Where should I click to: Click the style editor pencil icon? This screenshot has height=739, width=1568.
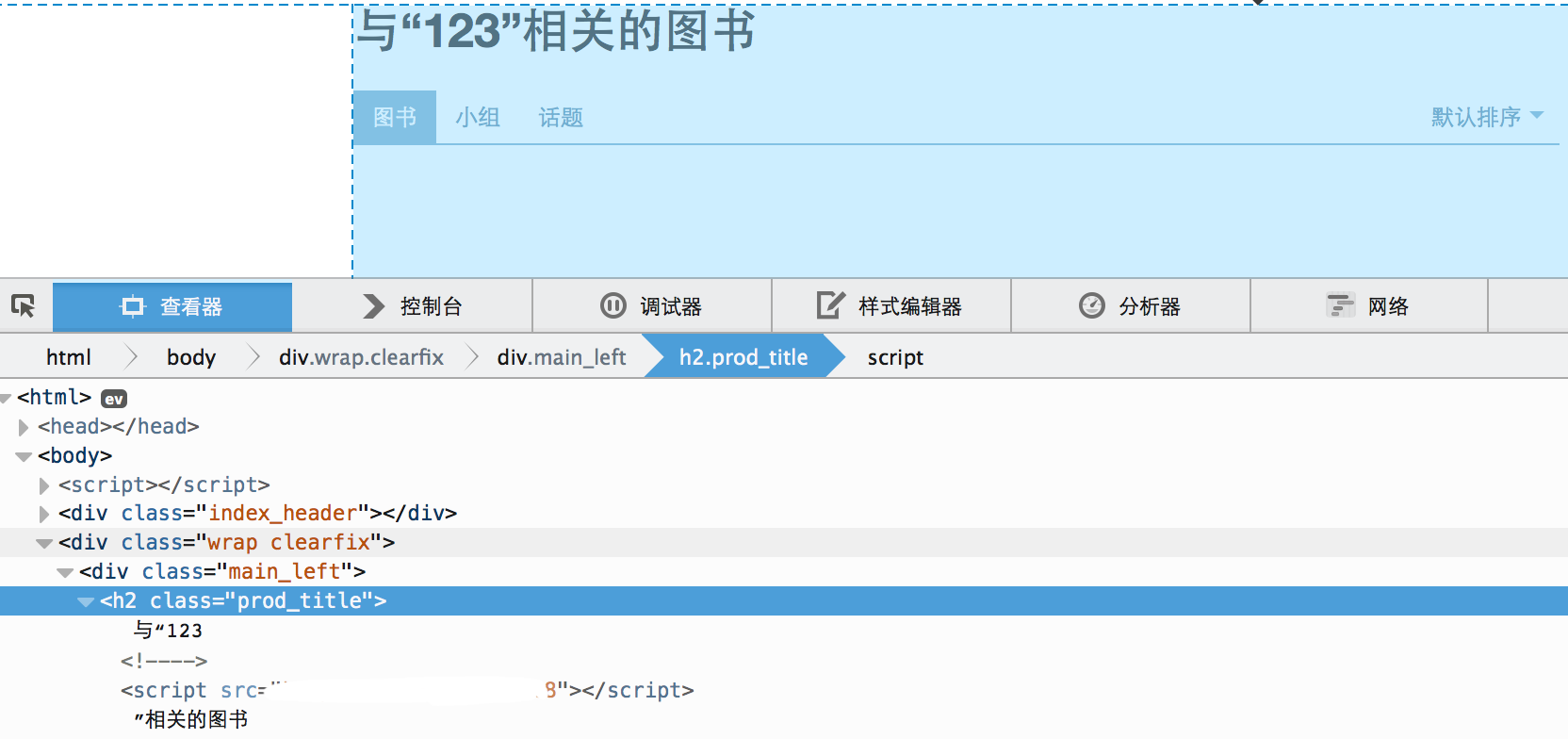pos(830,305)
